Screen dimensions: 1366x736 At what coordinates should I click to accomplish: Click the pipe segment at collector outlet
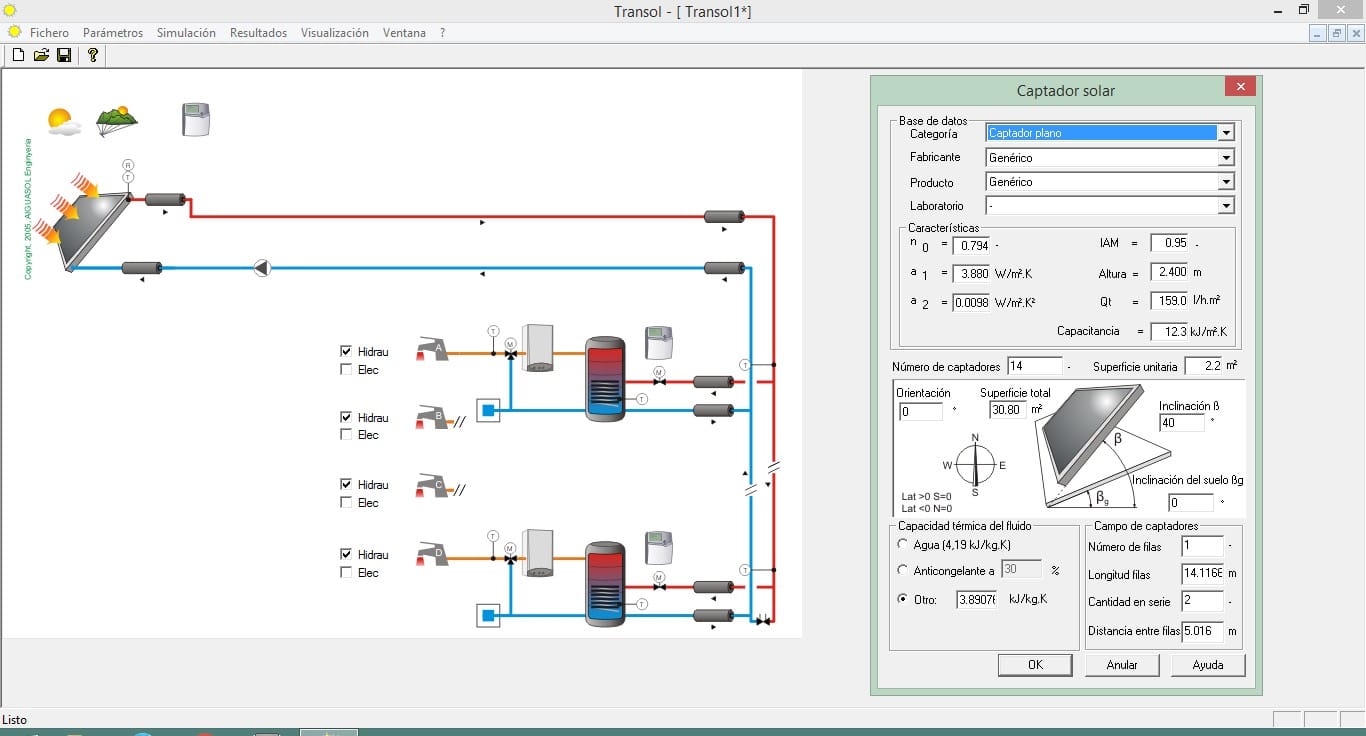click(x=164, y=200)
